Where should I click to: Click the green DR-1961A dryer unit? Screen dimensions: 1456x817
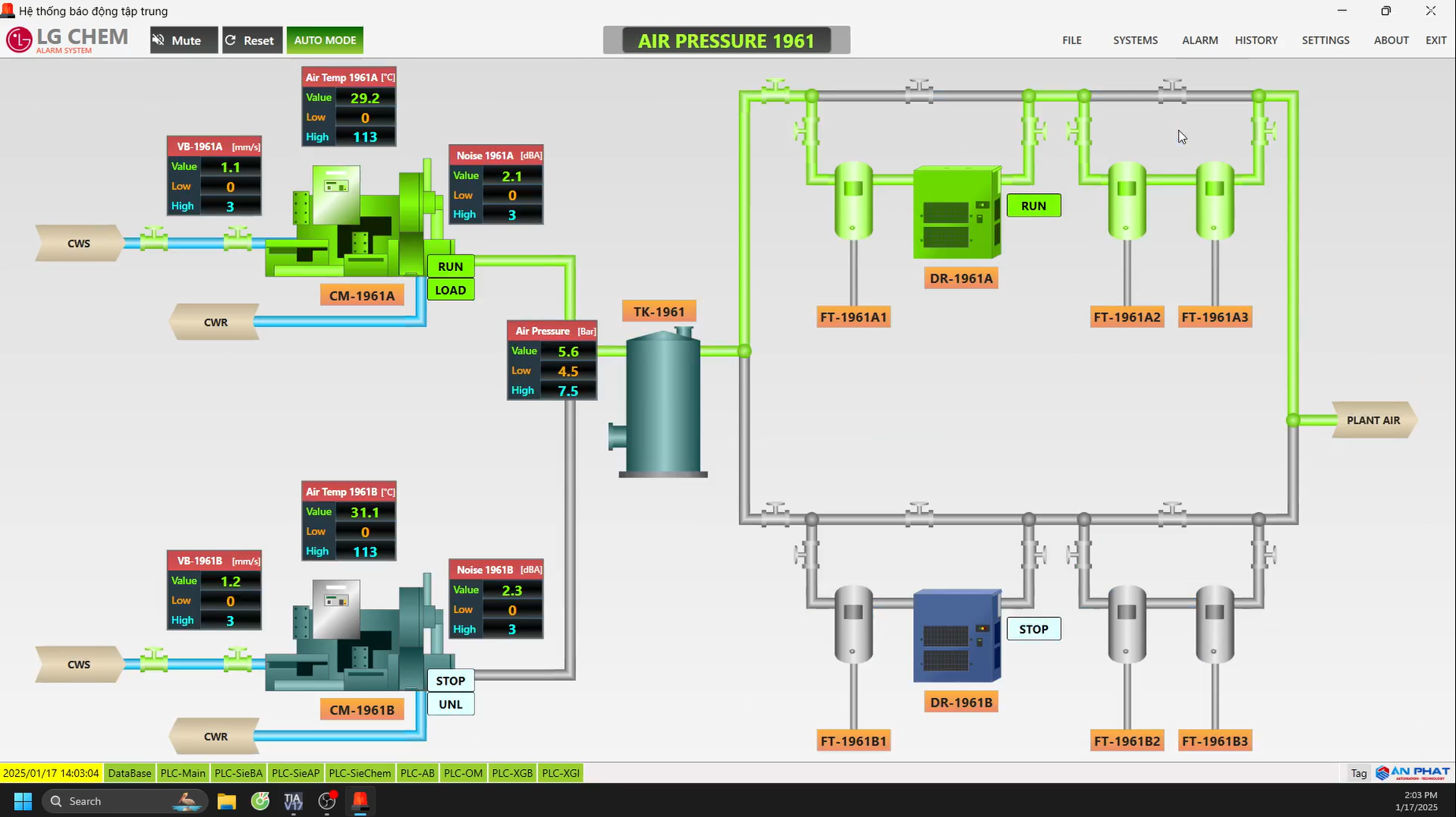(x=956, y=213)
